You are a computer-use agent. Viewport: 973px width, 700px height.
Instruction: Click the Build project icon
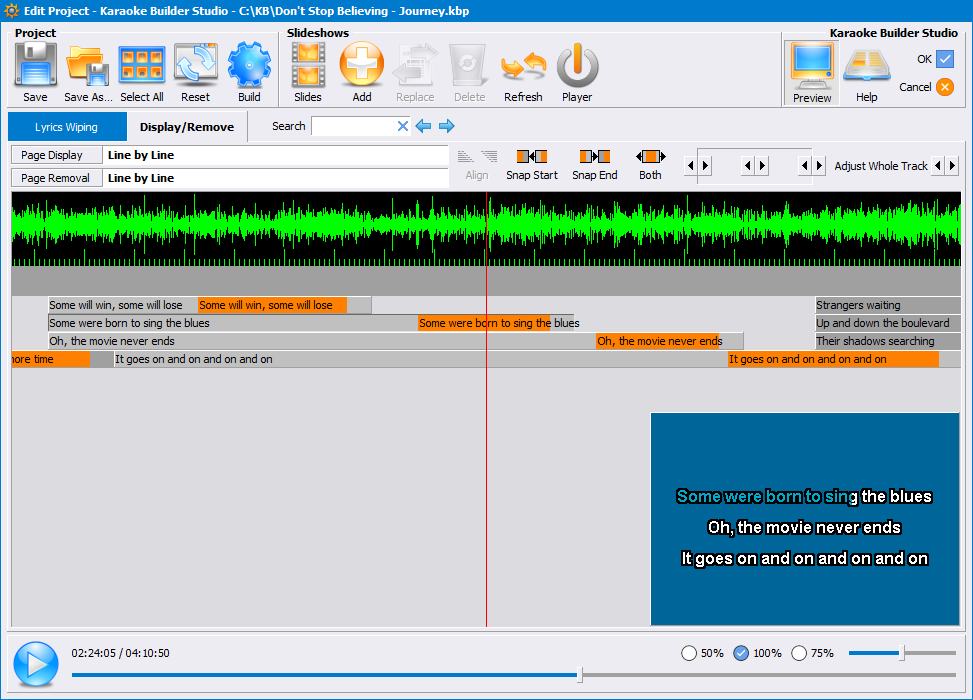point(249,67)
